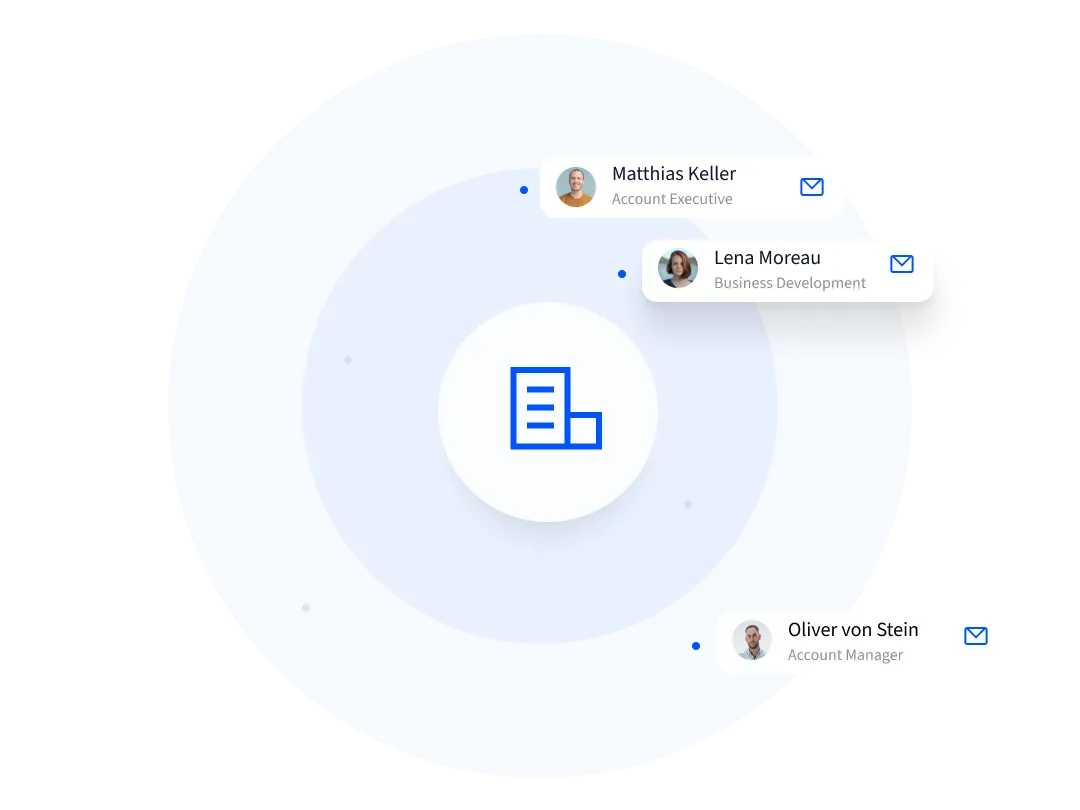Email Matthias Keller via envelope icon
The width and height of the screenshot is (1080, 810).
(811, 187)
